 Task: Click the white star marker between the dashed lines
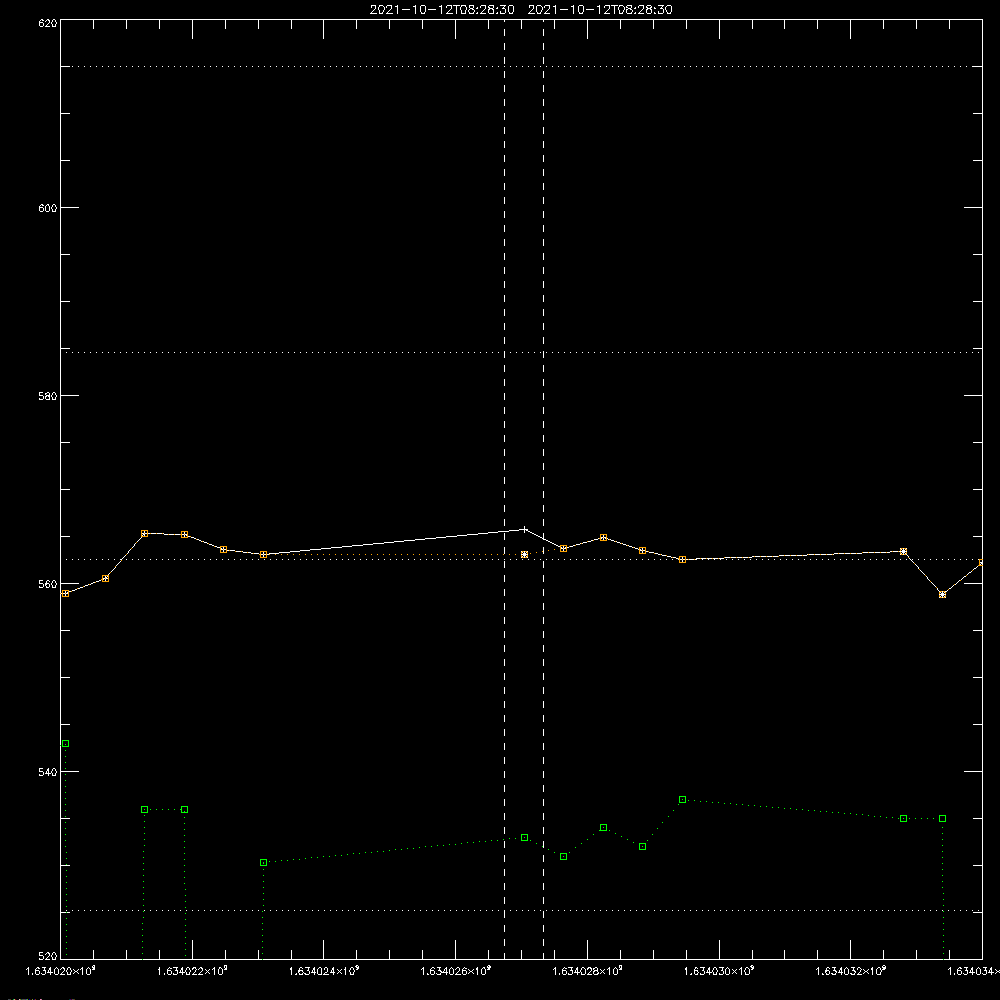(x=524, y=555)
